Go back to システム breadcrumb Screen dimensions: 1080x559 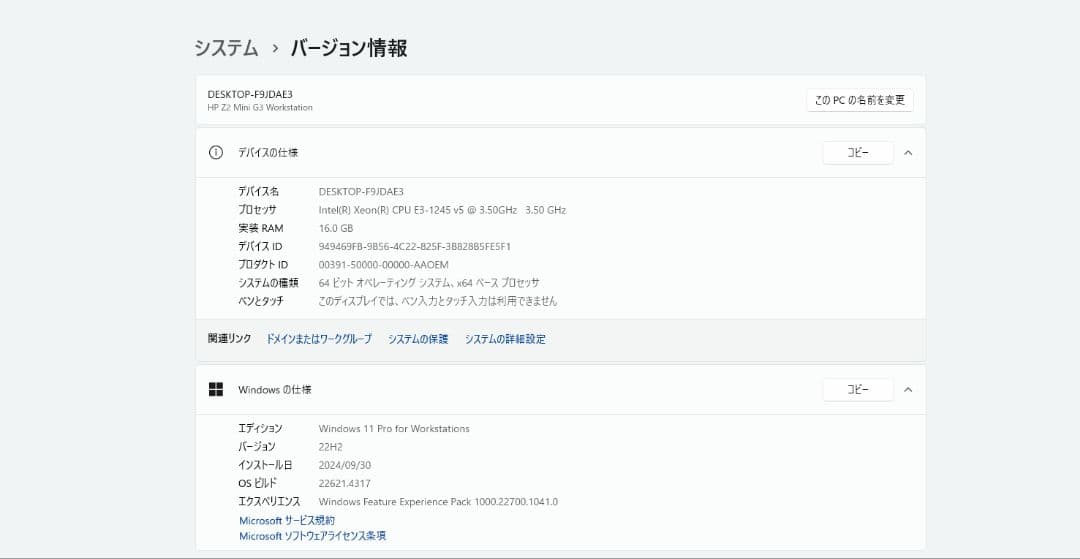tap(226, 48)
